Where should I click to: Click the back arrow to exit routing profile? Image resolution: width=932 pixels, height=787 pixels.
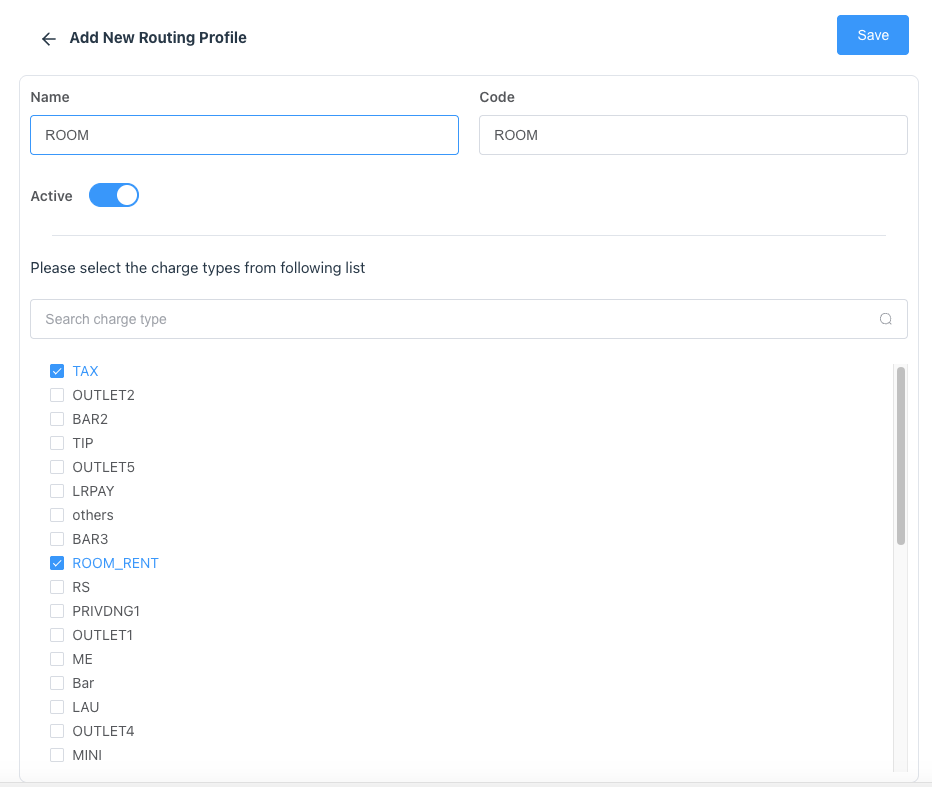tap(48, 38)
